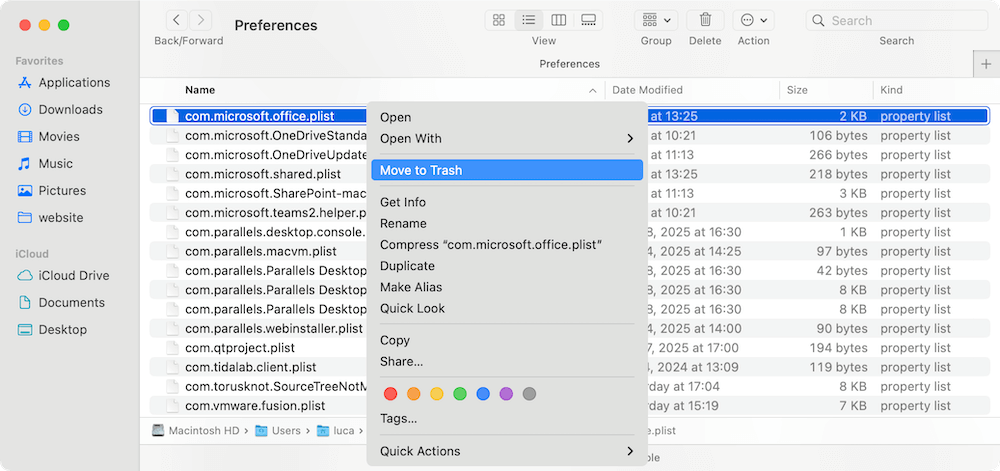The image size is (1000, 471).
Task: Apply the purple tag color
Action: tap(506, 394)
